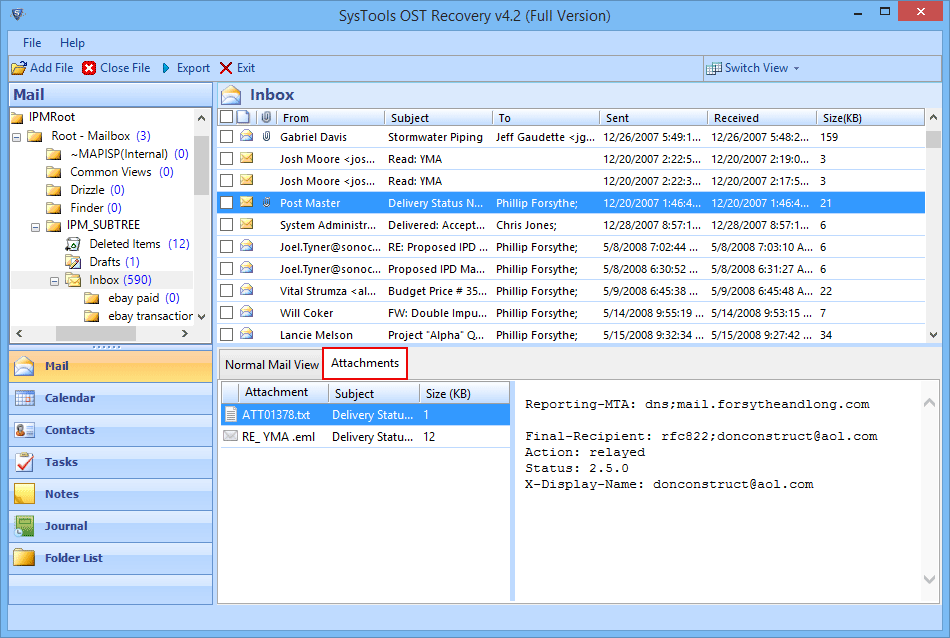
Task: Click folder tree horizontal scrollbar thumb
Action: coord(96,333)
